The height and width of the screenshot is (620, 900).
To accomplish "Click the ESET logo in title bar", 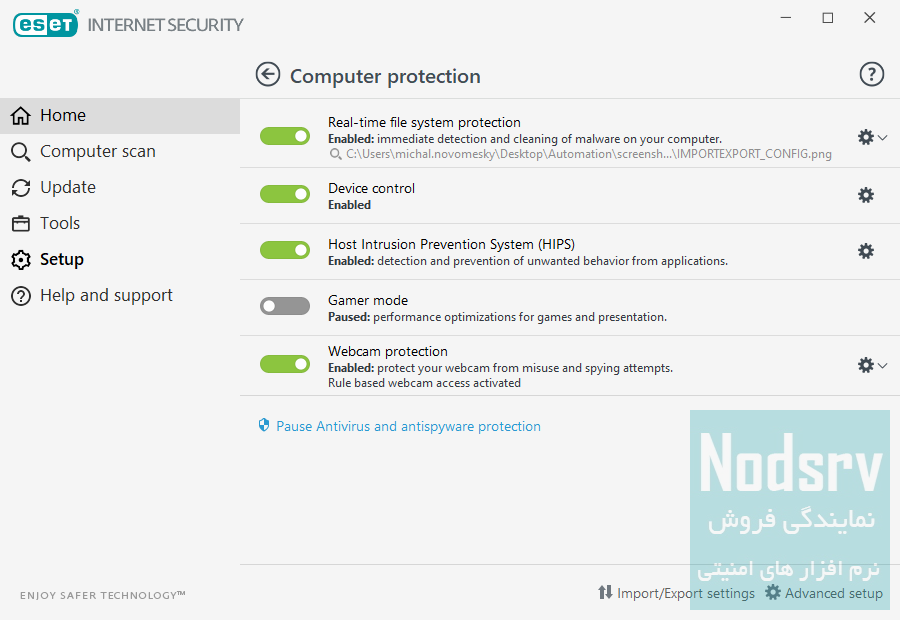I will pyautogui.click(x=45, y=24).
